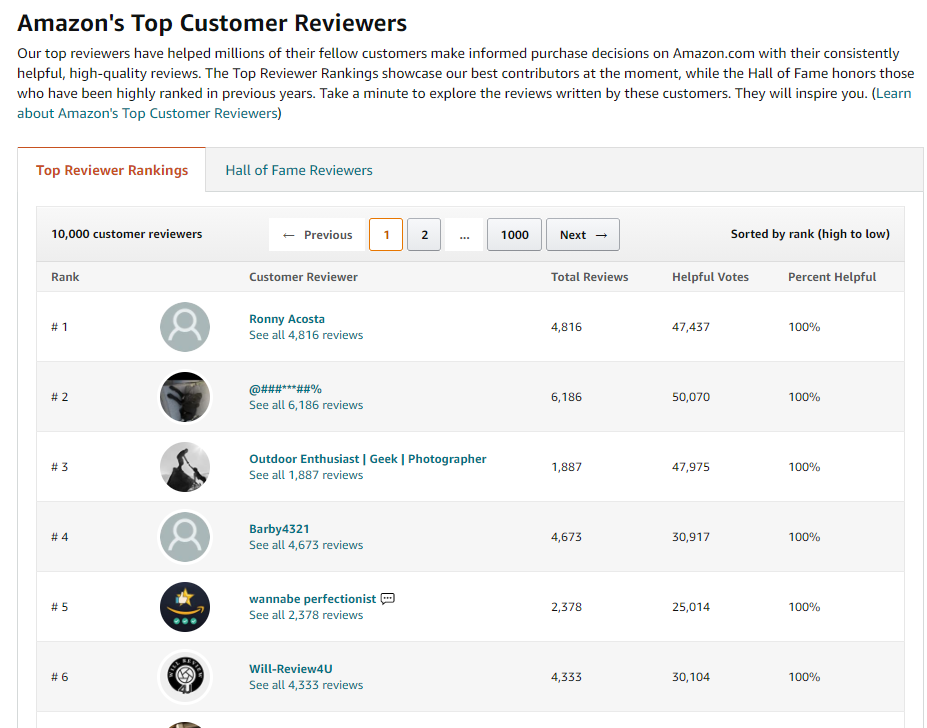Click the 1,887 cell under Total Reviews
The image size is (927, 728).
point(566,467)
